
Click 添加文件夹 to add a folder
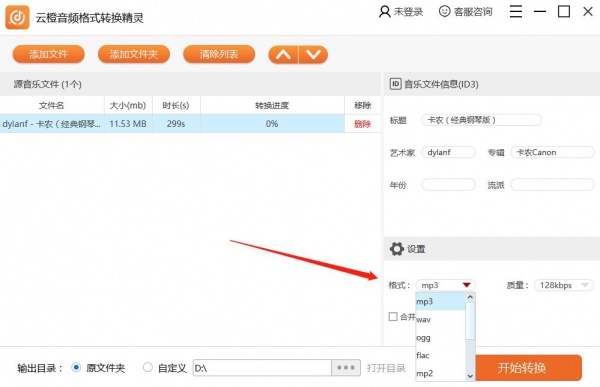[x=134, y=54]
